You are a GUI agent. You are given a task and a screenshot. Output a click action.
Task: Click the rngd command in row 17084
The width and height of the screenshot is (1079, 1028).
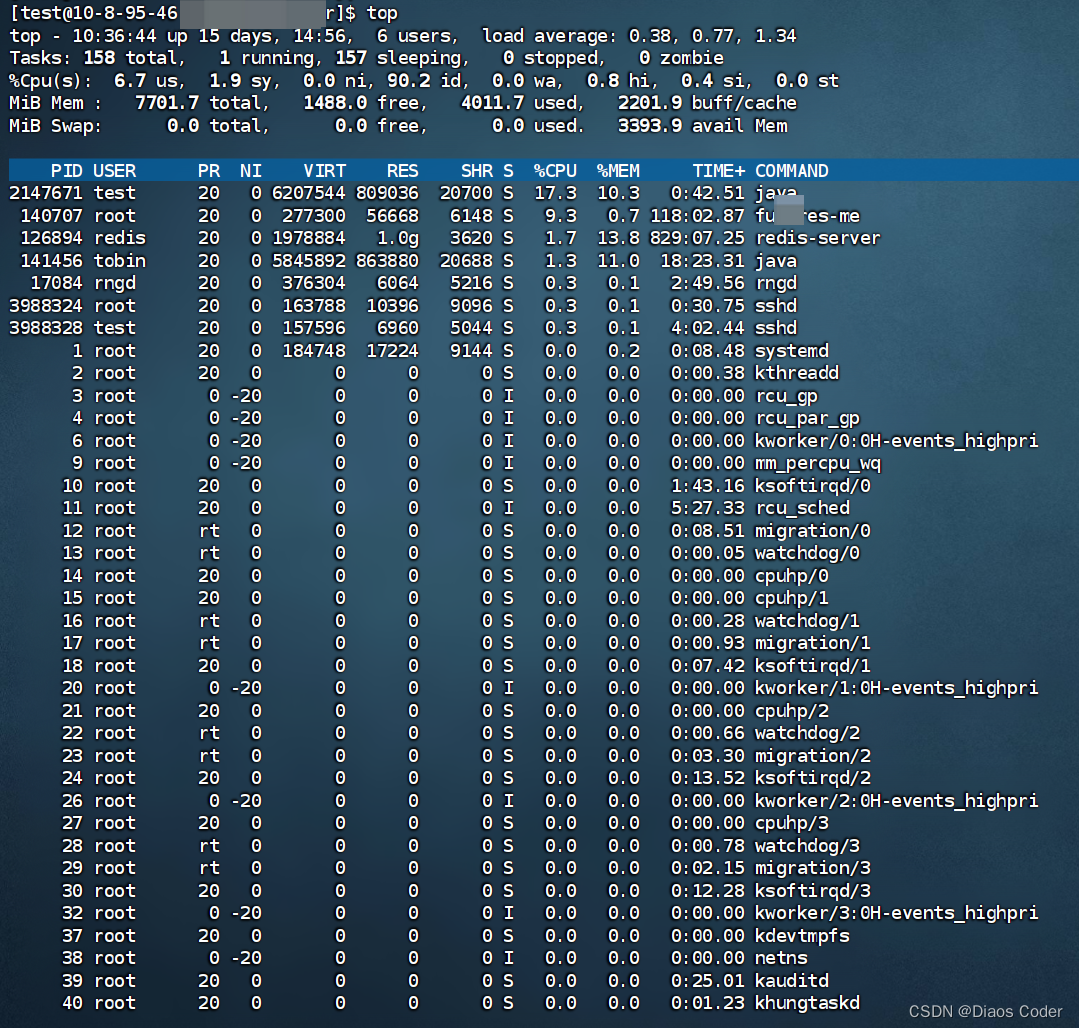pos(776,283)
